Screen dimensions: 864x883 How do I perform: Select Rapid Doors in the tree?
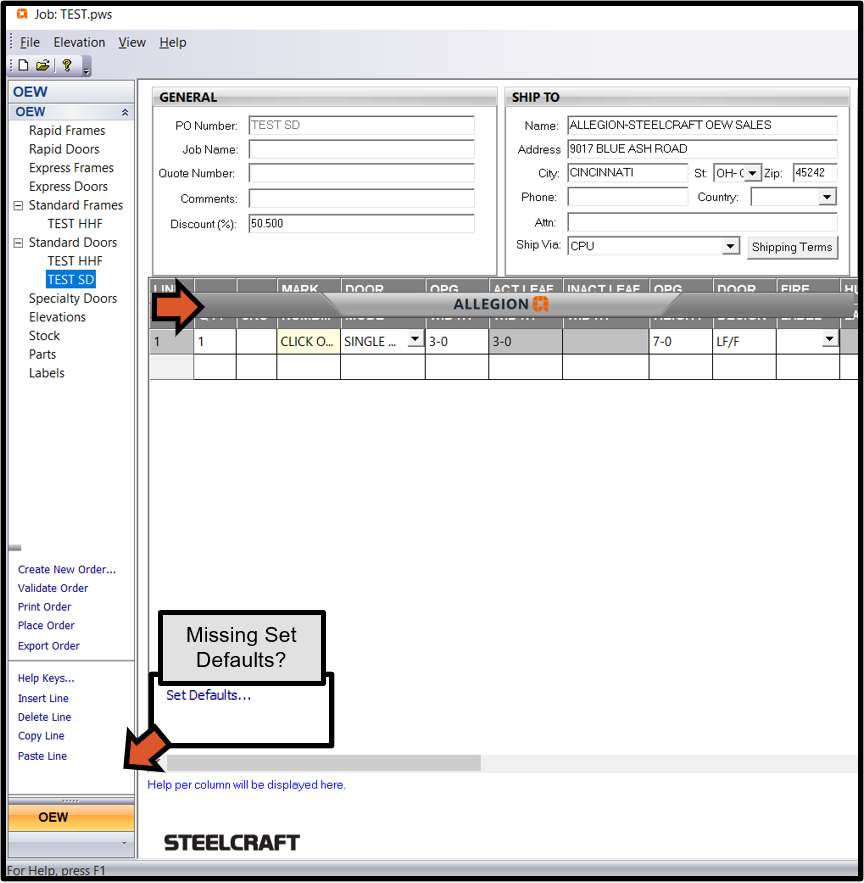point(64,149)
